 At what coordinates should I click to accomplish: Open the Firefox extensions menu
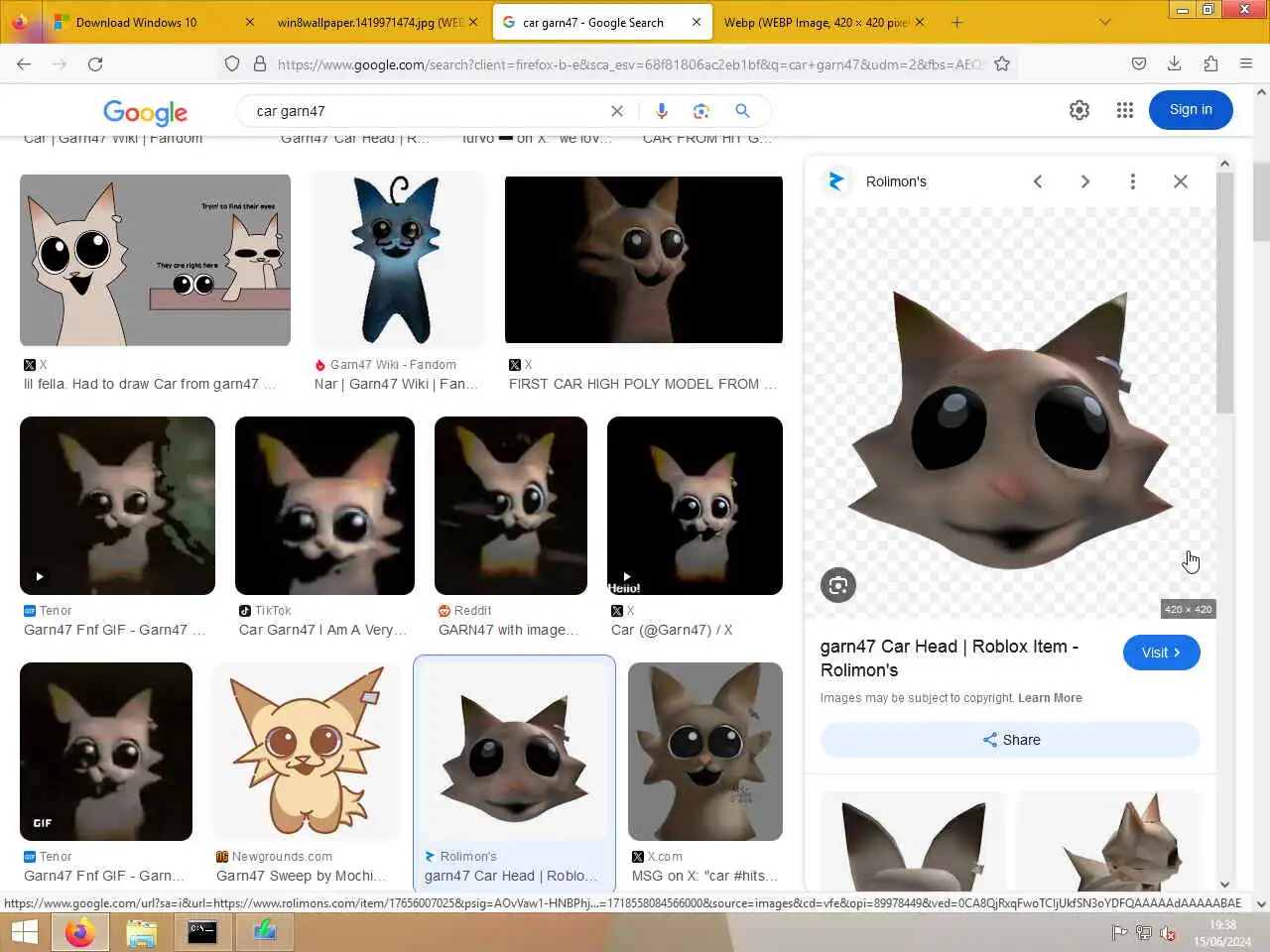coord(1210,63)
